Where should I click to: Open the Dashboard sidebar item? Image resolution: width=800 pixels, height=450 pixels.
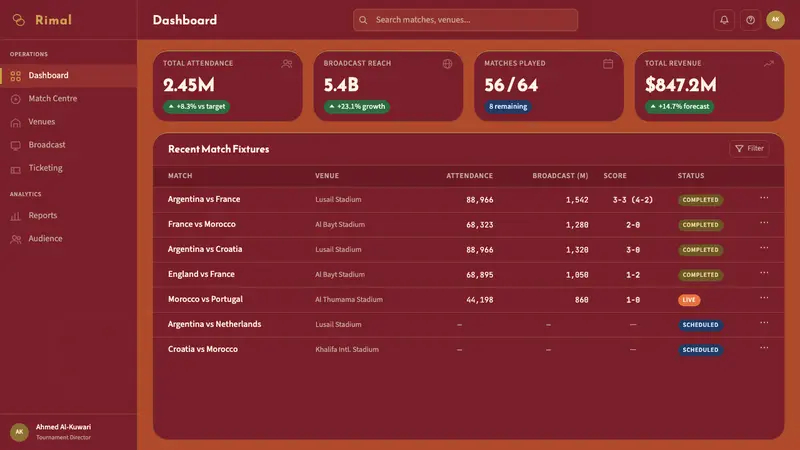(68, 76)
